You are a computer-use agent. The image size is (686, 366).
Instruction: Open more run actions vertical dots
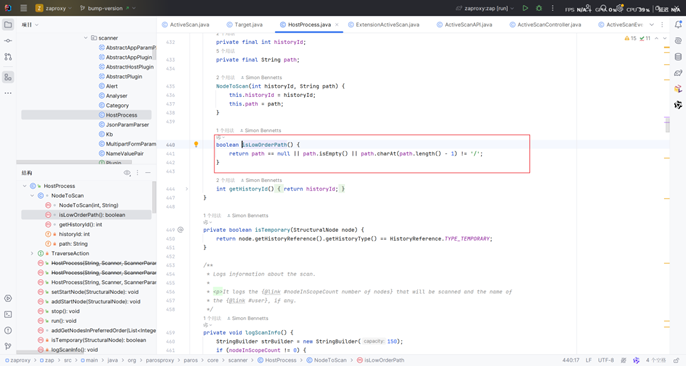553,8
